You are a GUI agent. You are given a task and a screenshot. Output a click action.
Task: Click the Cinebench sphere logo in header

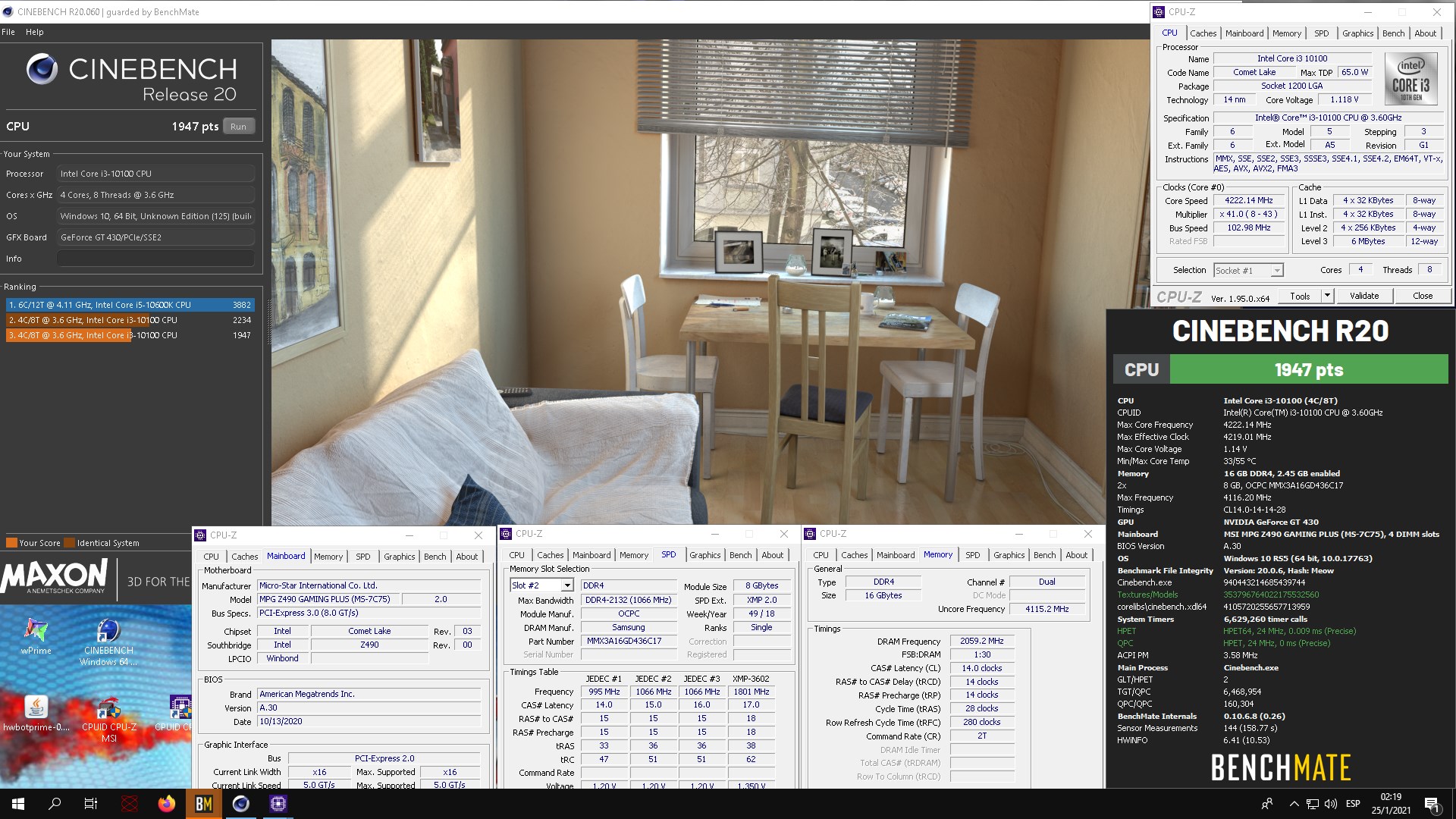[42, 69]
